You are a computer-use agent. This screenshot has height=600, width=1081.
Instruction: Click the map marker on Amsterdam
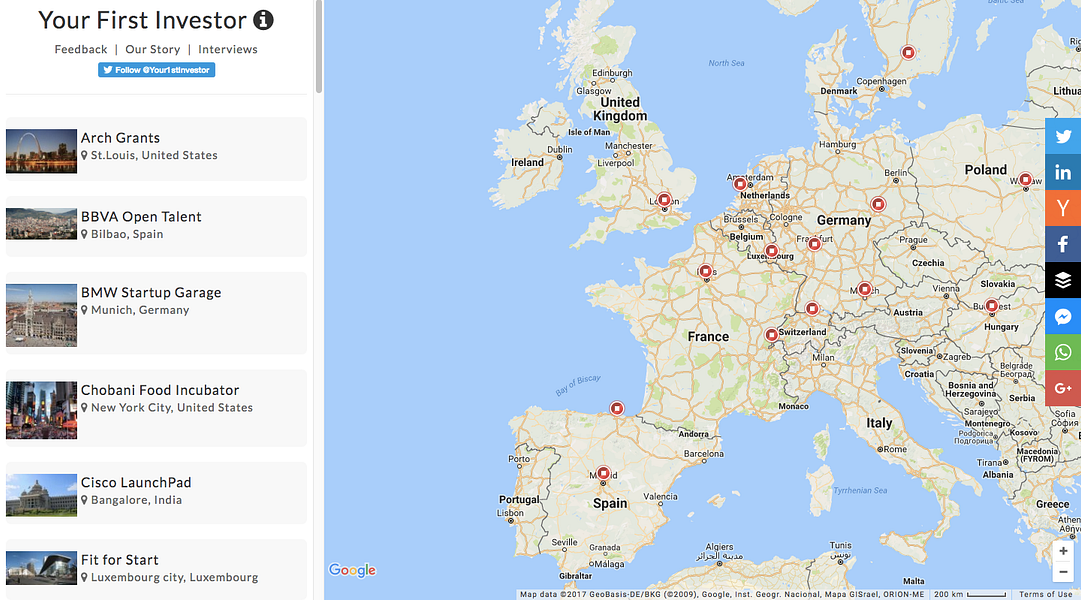740,184
